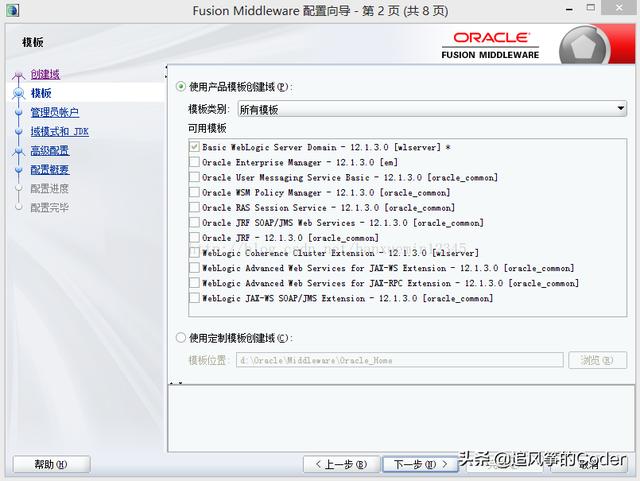Screen dimensions: 640x481
Task: Open the template category dropdown
Action: point(432,109)
